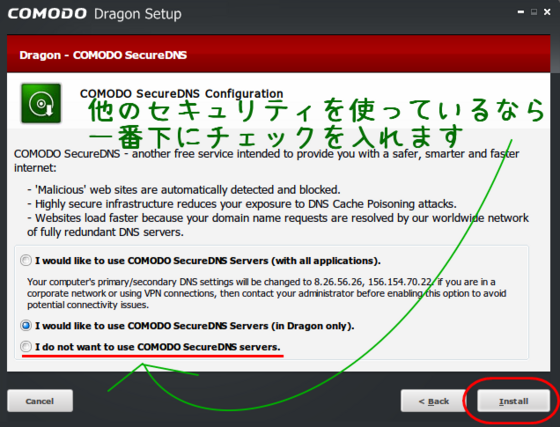The height and width of the screenshot is (427, 560).
Task: Click the disabled maximize window button
Action: [534, 12]
